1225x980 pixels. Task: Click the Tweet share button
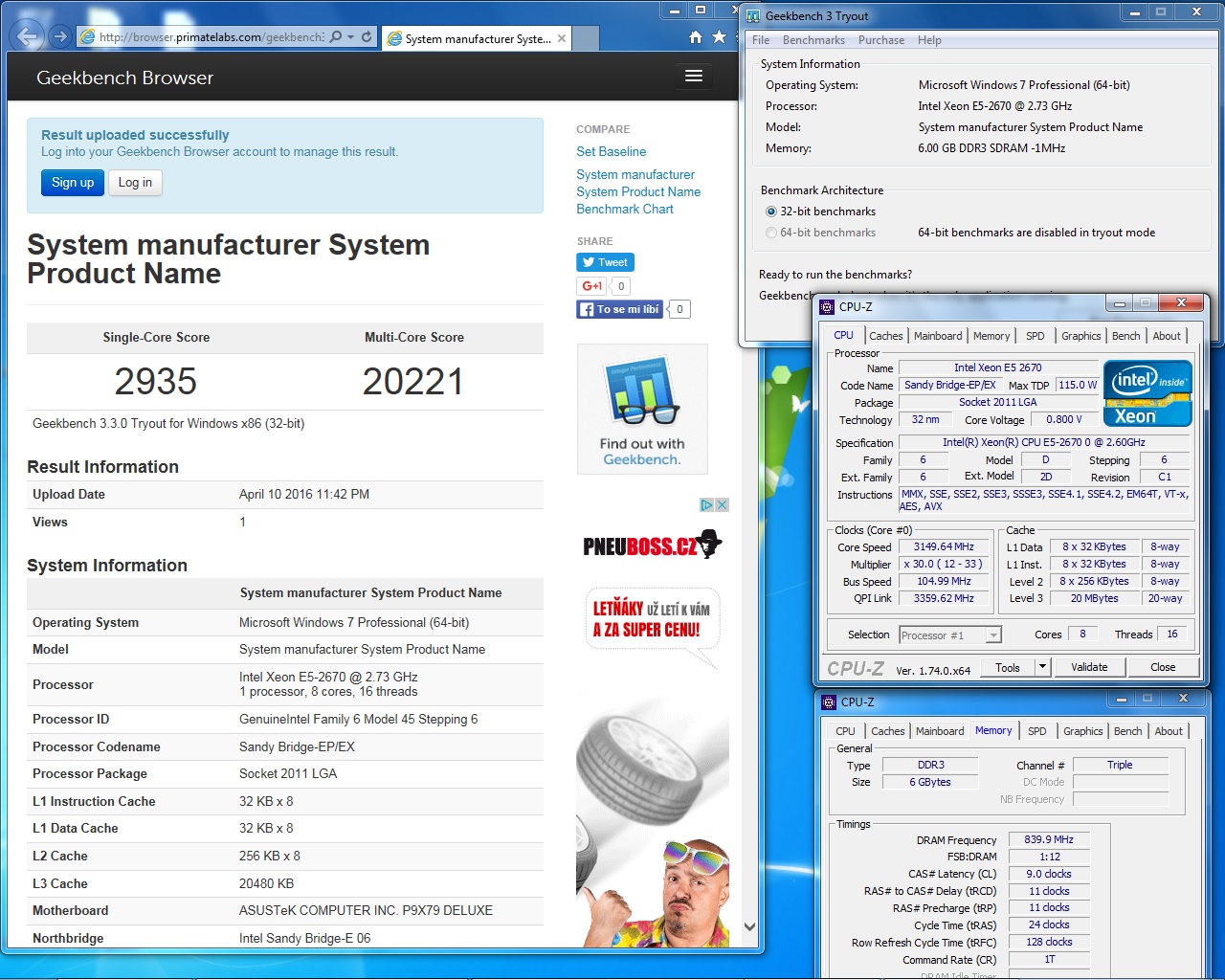coord(605,262)
